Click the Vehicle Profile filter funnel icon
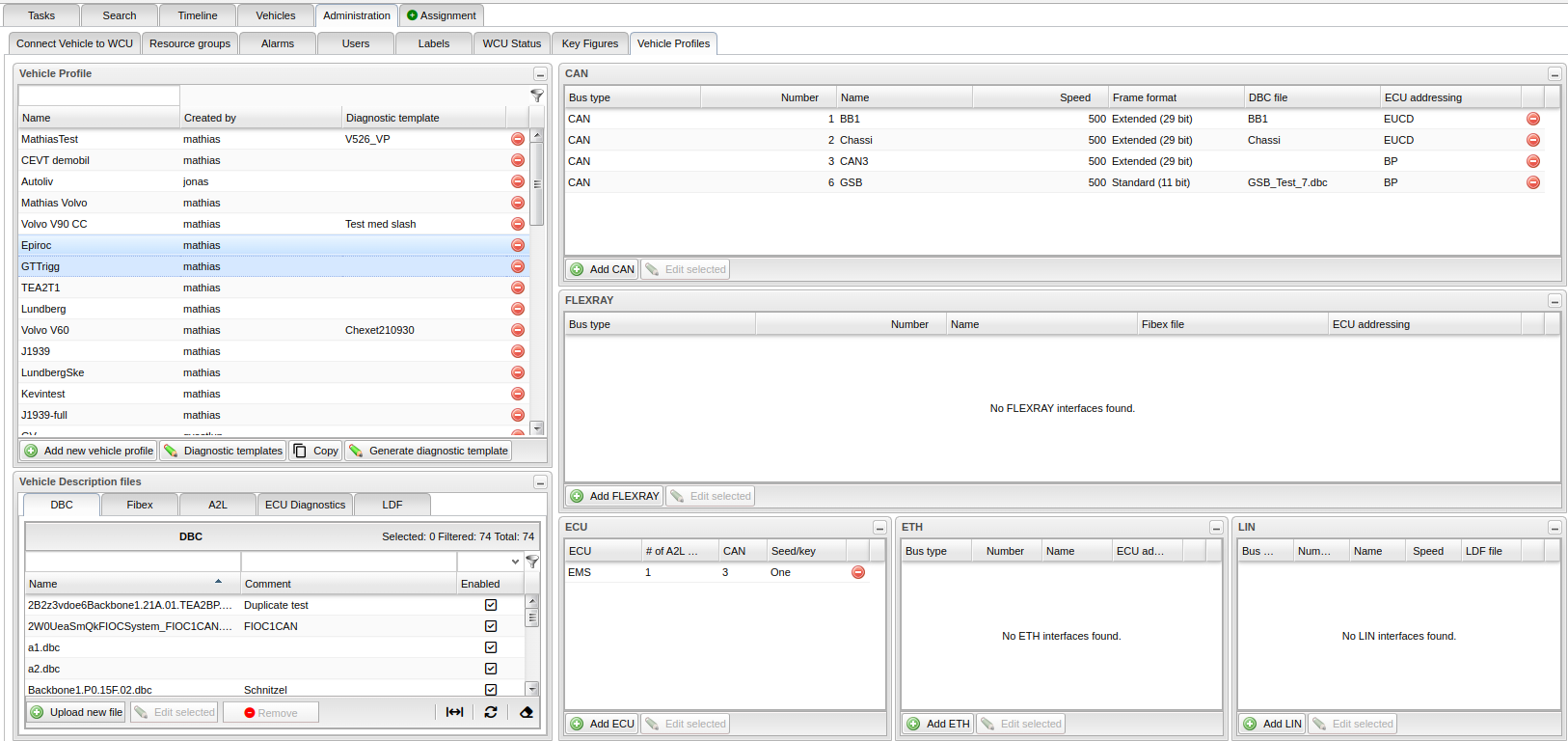The height and width of the screenshot is (741, 1568). point(537,96)
